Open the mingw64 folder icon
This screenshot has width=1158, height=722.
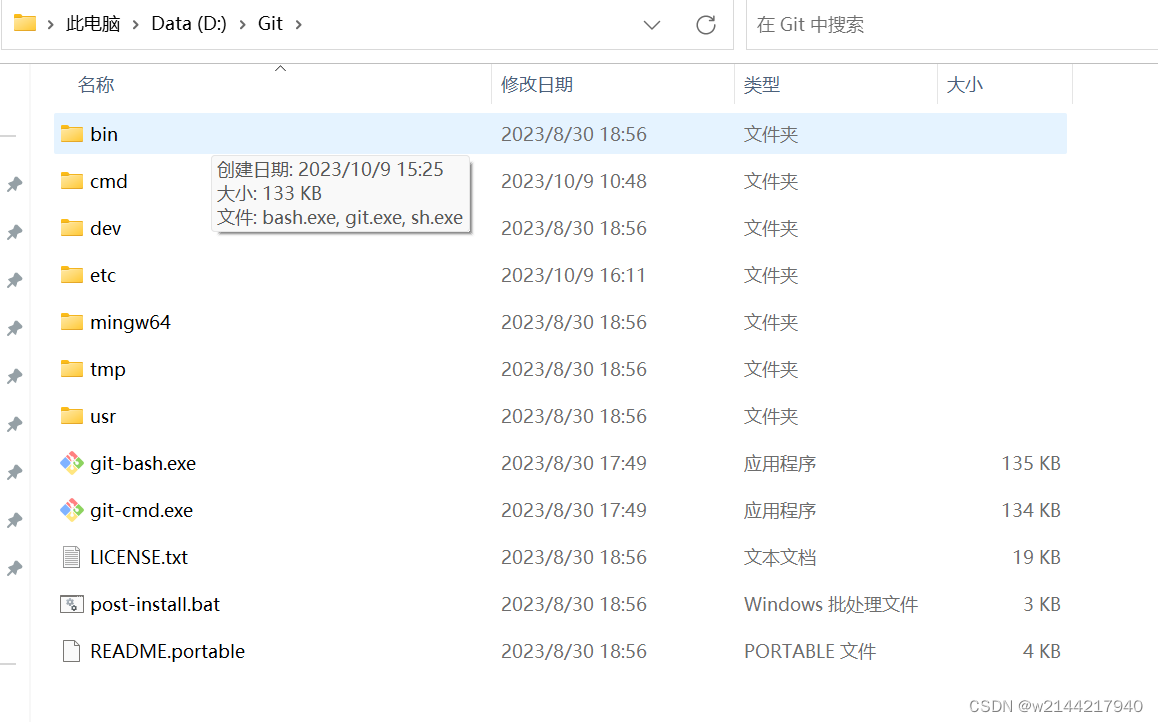72,322
